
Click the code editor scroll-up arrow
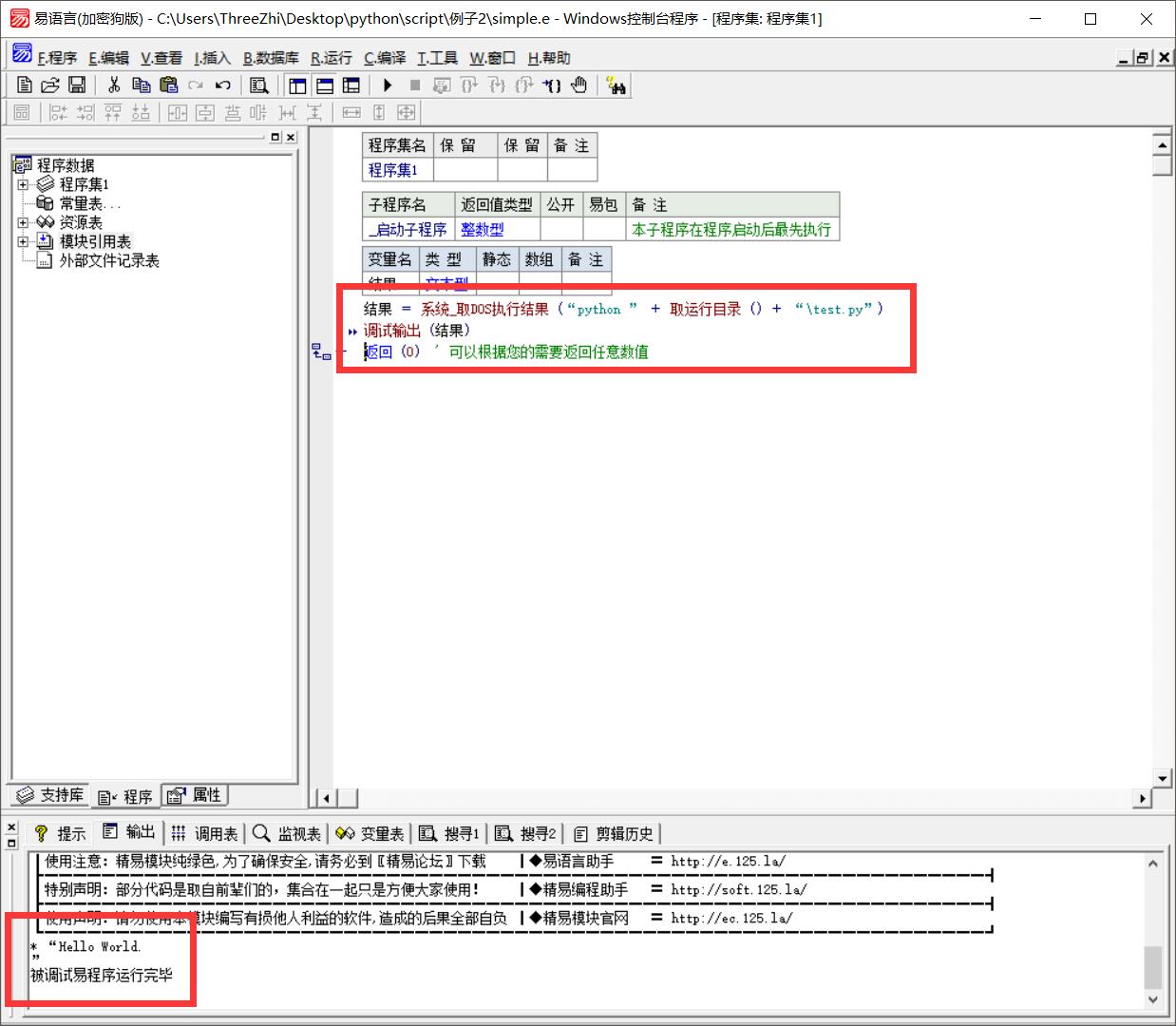click(x=1162, y=144)
